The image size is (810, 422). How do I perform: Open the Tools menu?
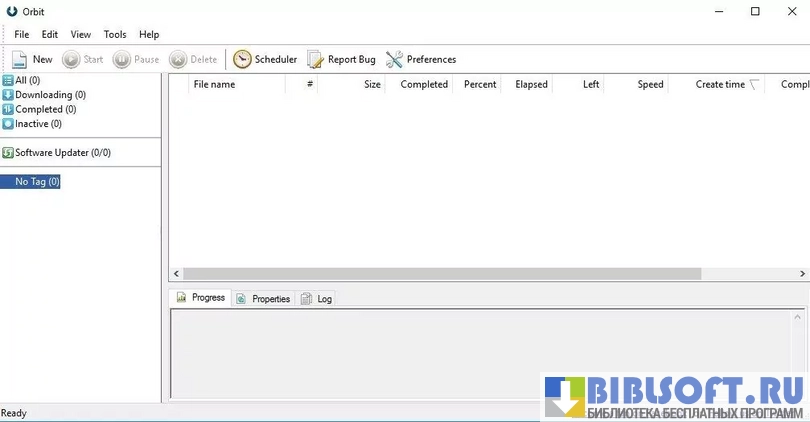tap(115, 34)
